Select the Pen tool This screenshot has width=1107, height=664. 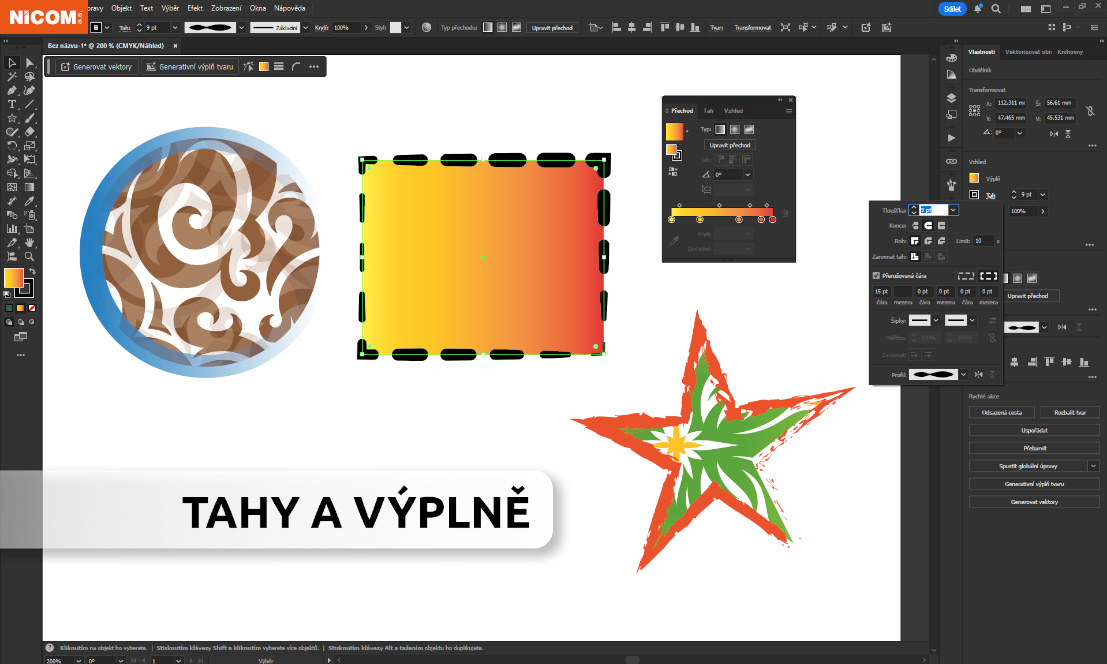[x=12, y=90]
